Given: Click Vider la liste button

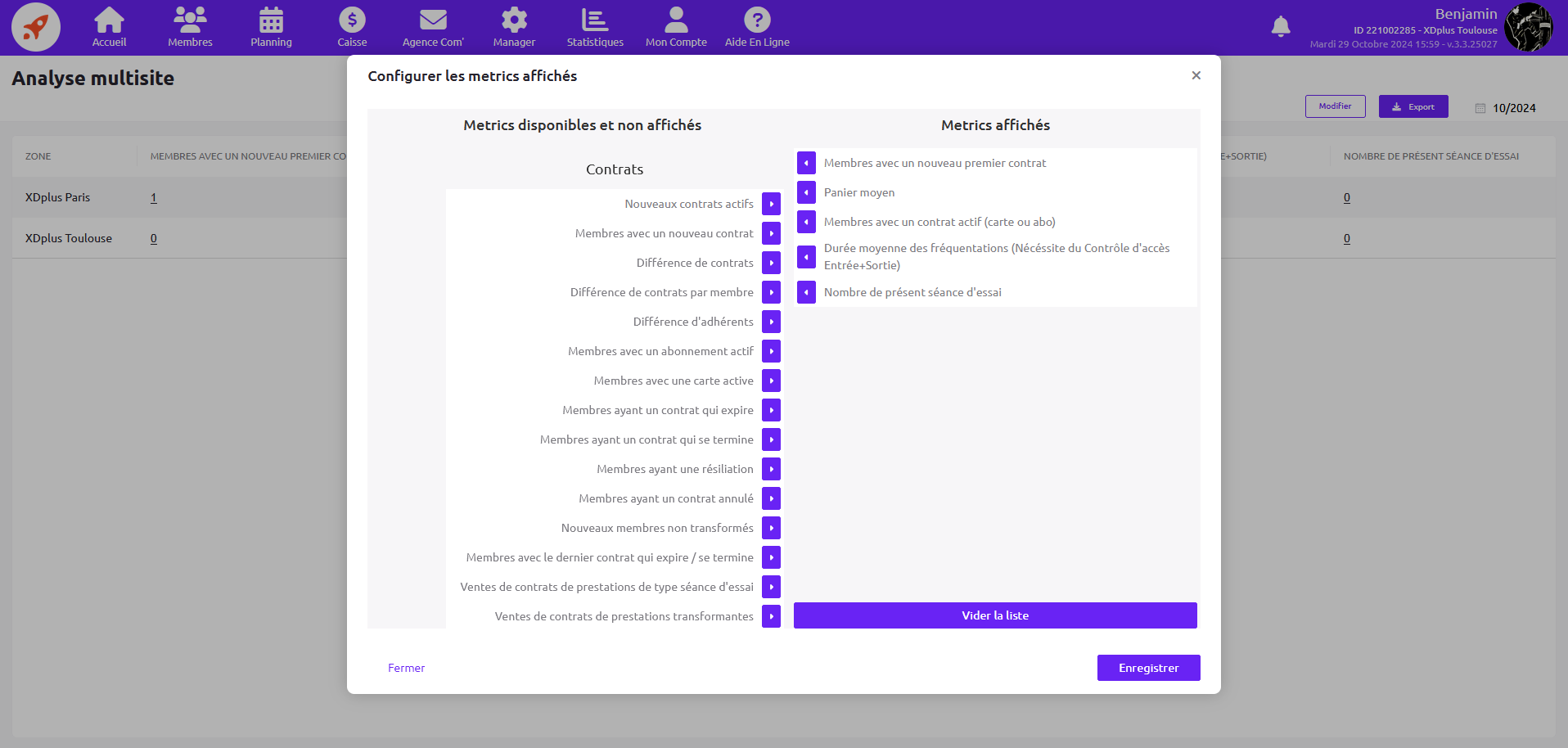Looking at the screenshot, I should click(x=995, y=615).
